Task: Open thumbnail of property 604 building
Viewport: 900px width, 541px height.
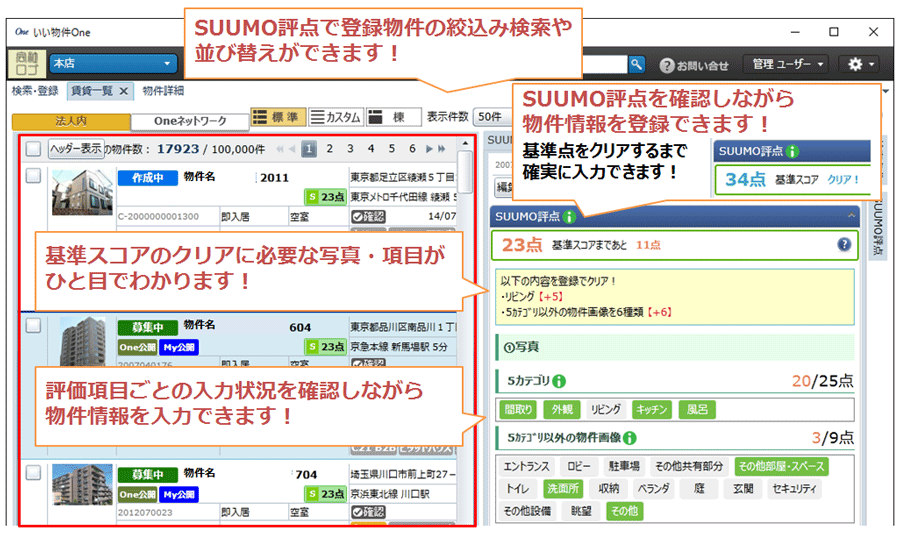Action: click(x=82, y=341)
